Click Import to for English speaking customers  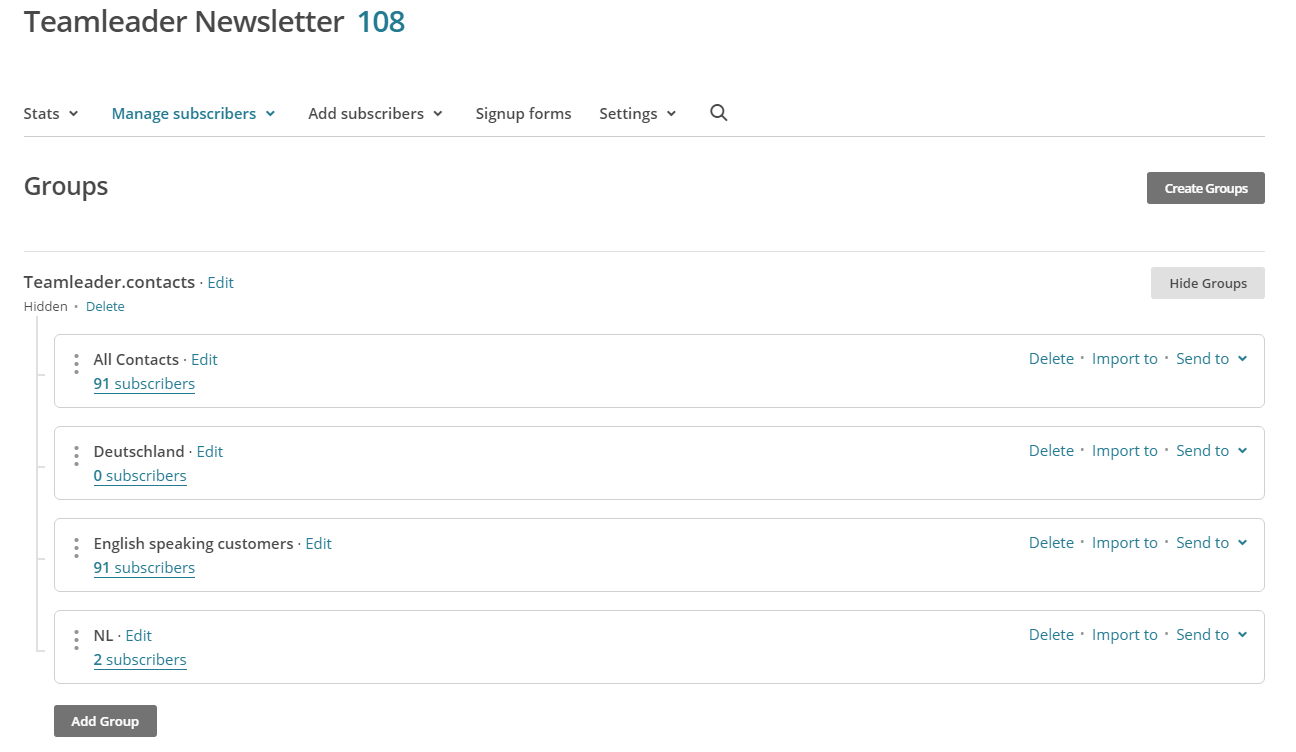point(1124,543)
